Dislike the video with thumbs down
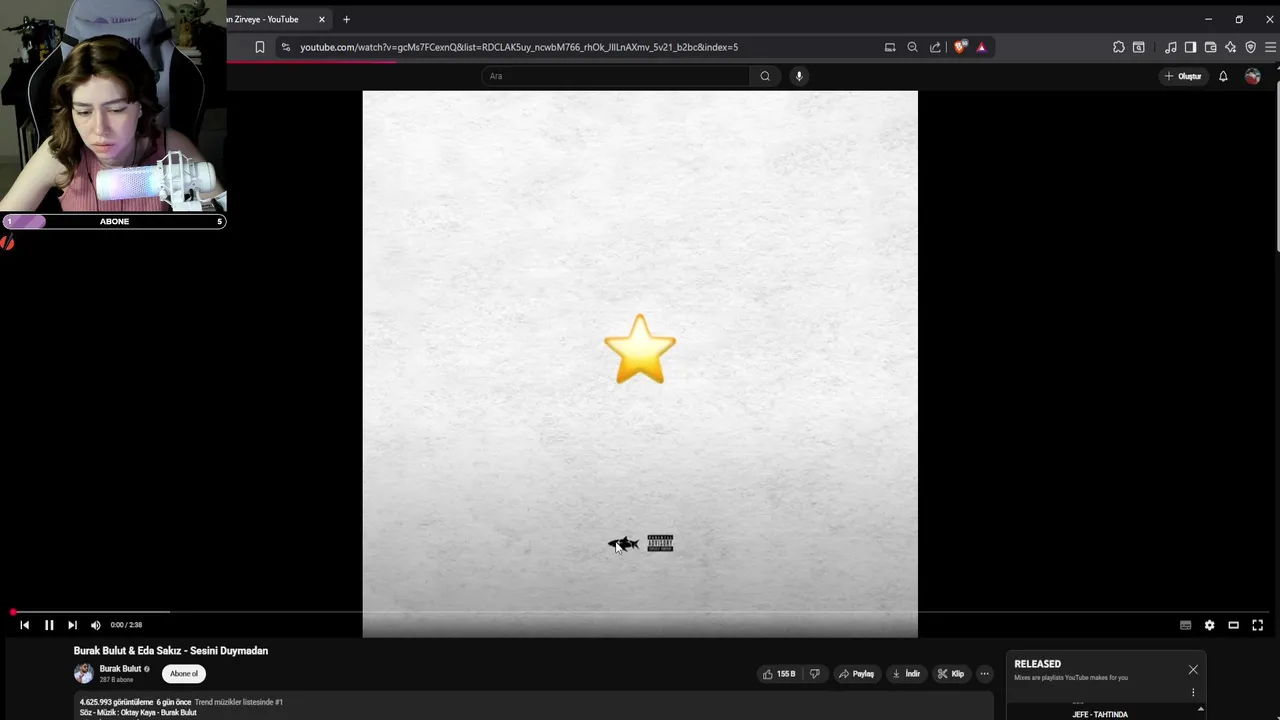 click(814, 674)
